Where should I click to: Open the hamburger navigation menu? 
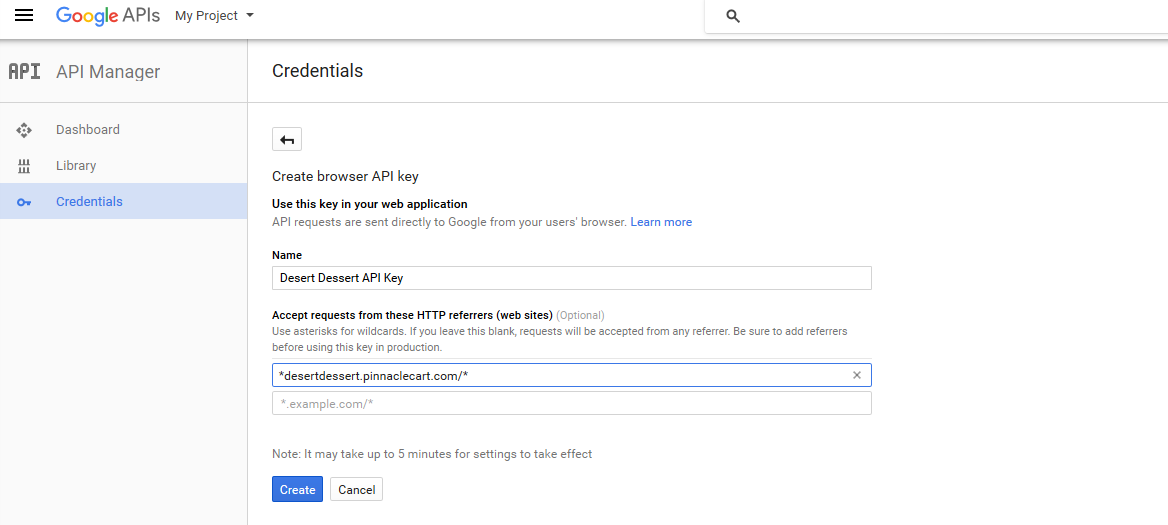[x=24, y=16]
